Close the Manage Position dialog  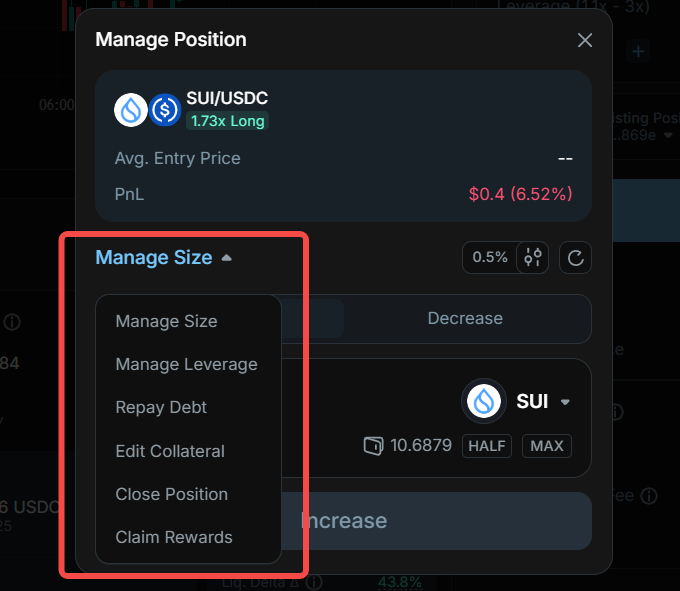(585, 40)
